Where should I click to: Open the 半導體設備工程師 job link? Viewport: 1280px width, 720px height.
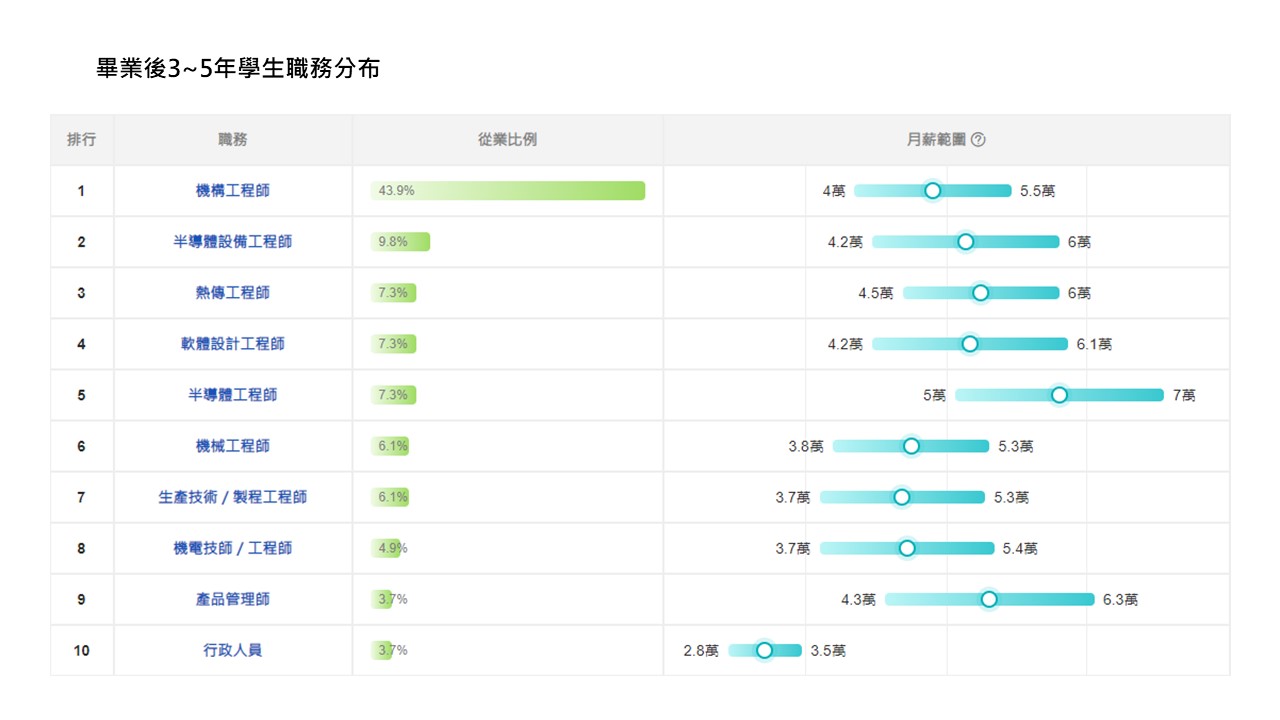[x=232, y=242]
